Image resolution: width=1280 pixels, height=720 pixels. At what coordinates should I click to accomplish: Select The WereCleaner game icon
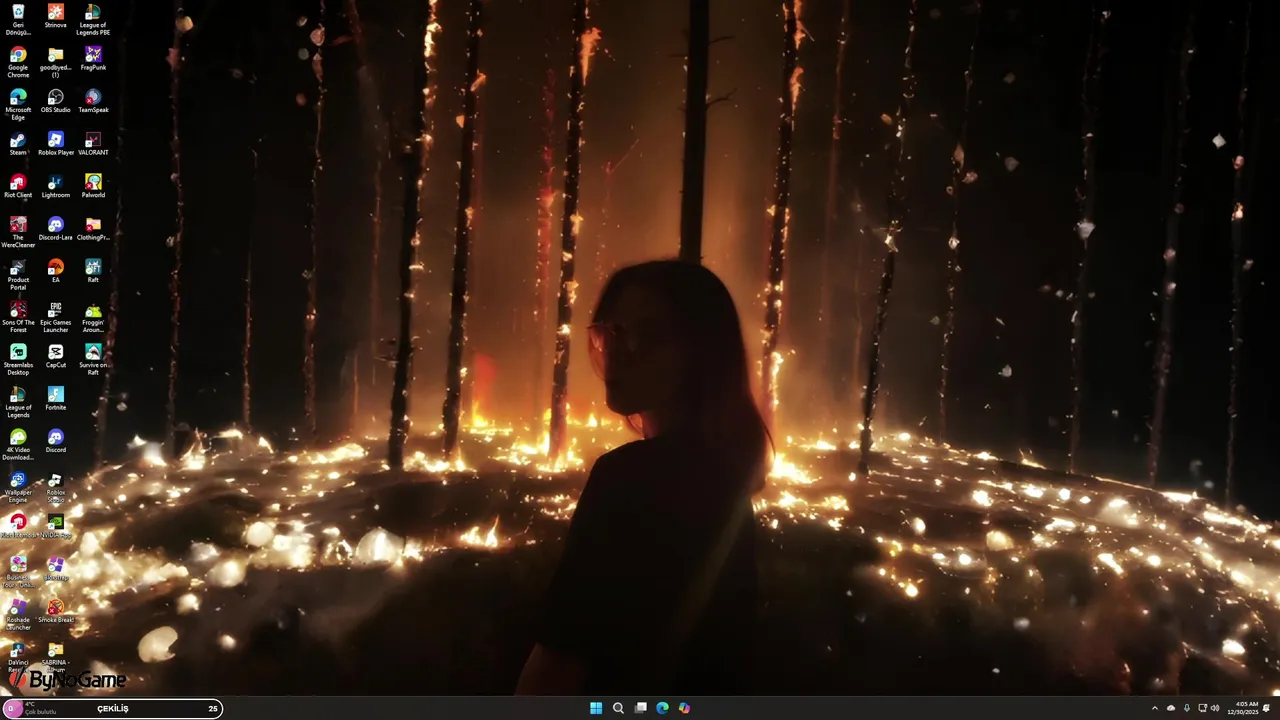(x=18, y=232)
